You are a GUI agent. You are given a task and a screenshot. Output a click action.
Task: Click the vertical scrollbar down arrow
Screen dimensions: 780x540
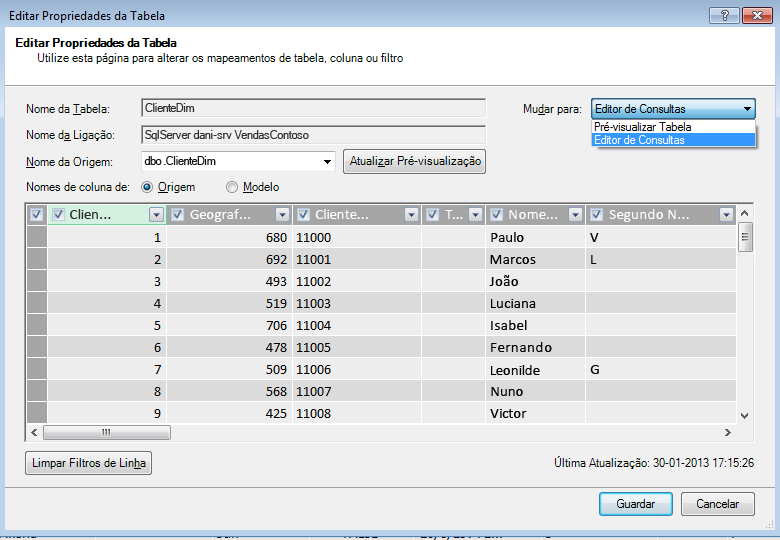point(745,416)
